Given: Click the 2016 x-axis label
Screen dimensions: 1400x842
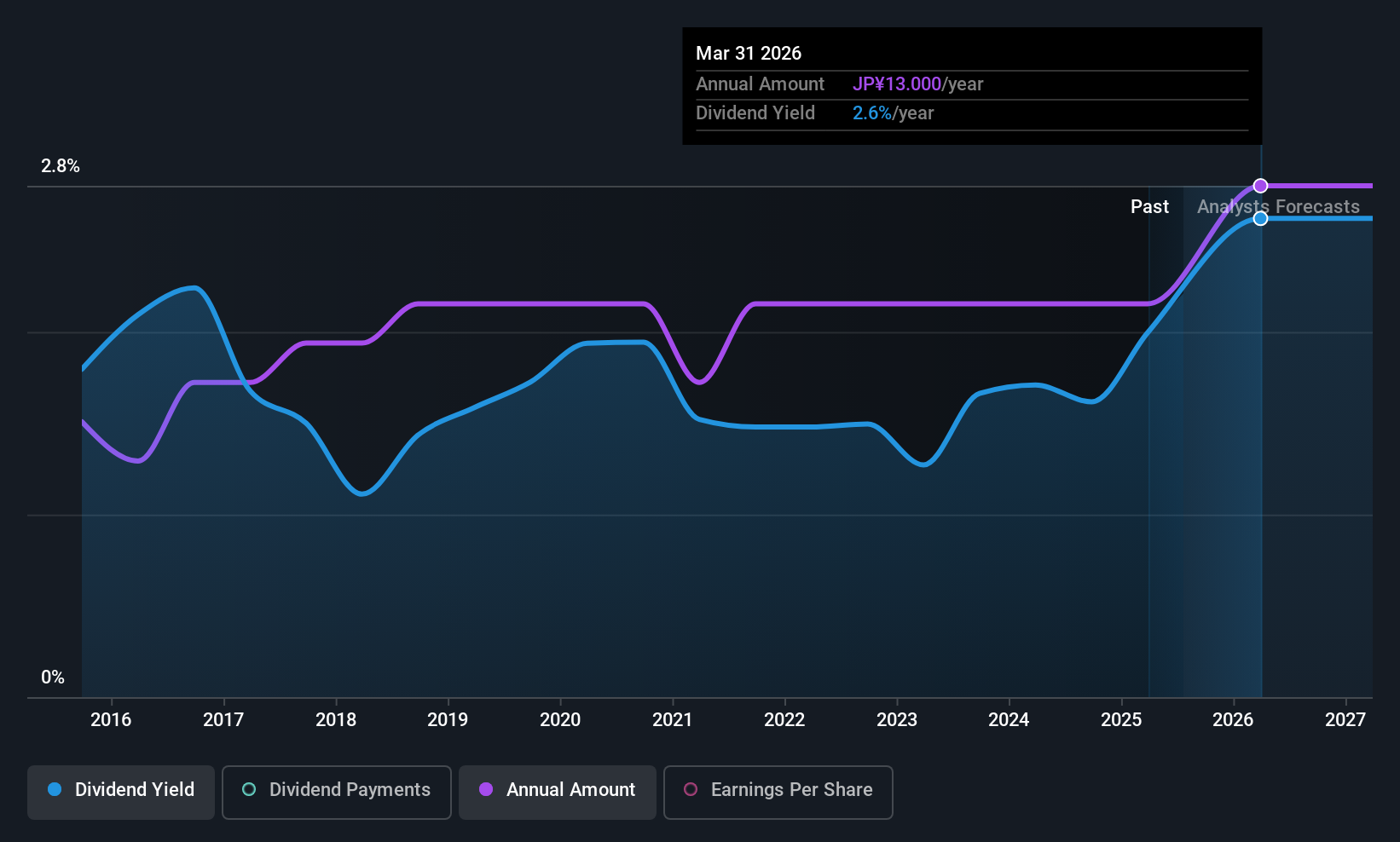Looking at the screenshot, I should point(111,720).
